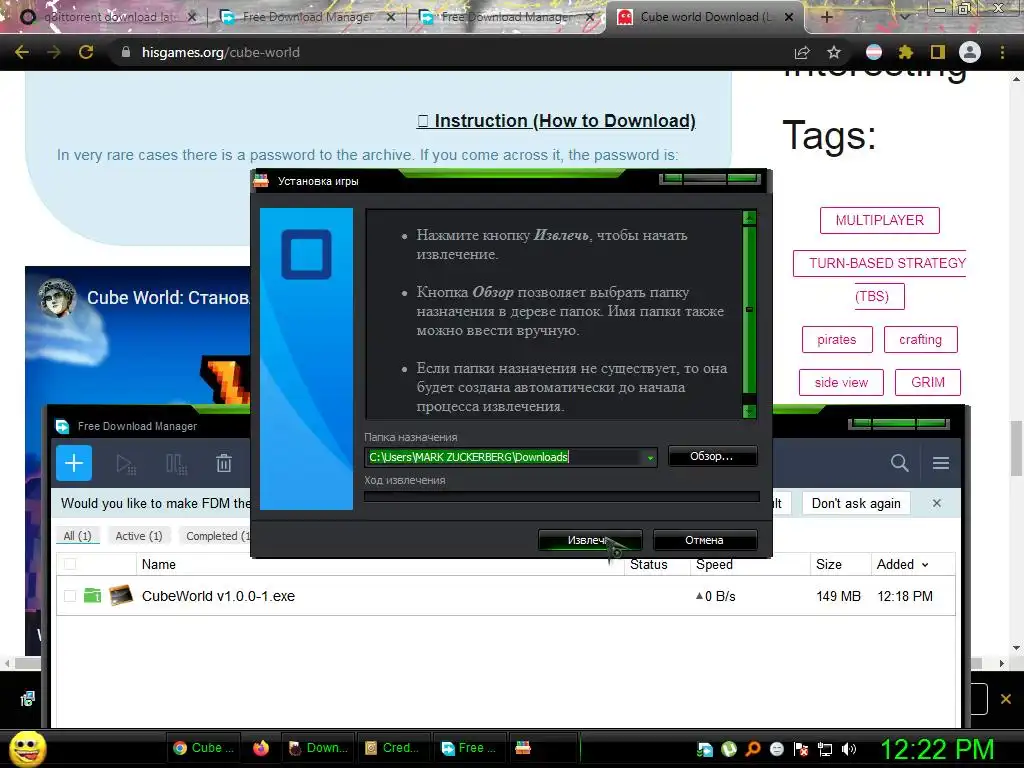Open FDM hamburger menu
1024x768 pixels.
940,463
